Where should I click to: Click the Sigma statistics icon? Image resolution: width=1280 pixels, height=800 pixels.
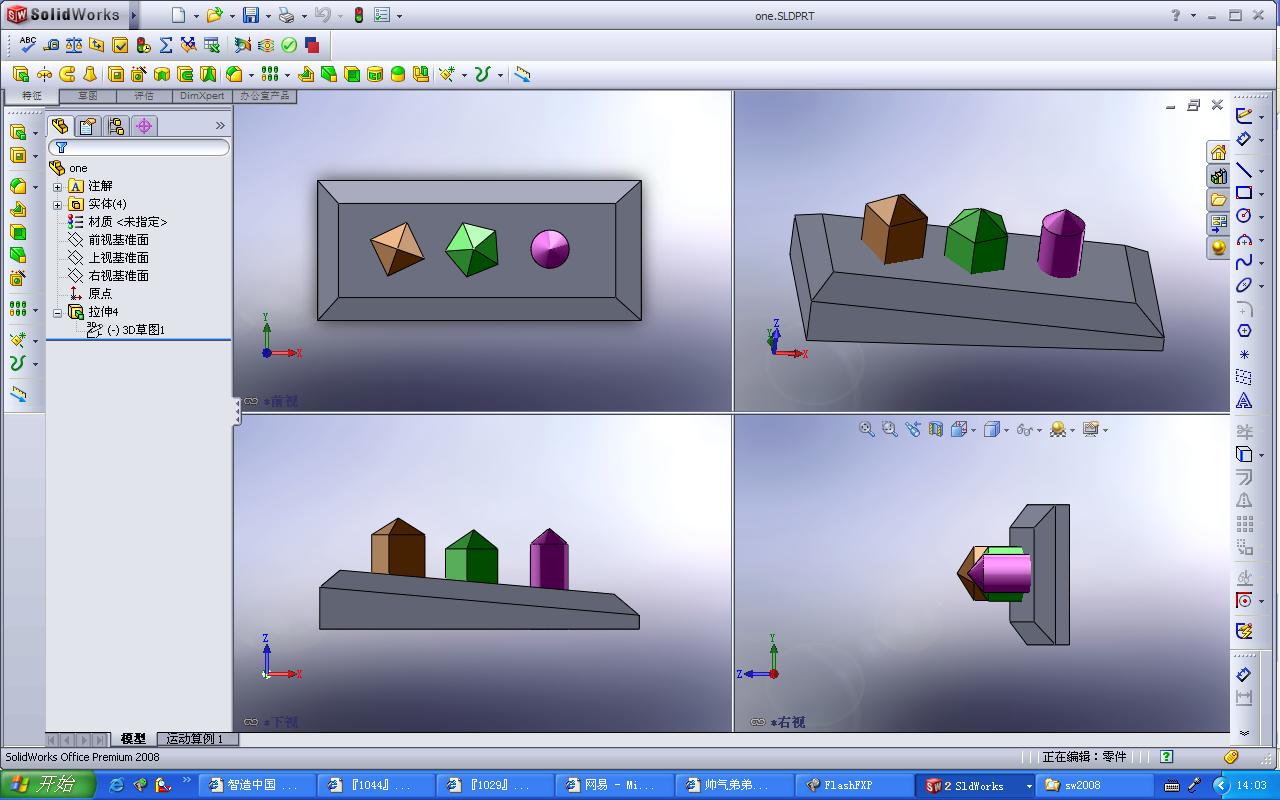click(x=166, y=45)
